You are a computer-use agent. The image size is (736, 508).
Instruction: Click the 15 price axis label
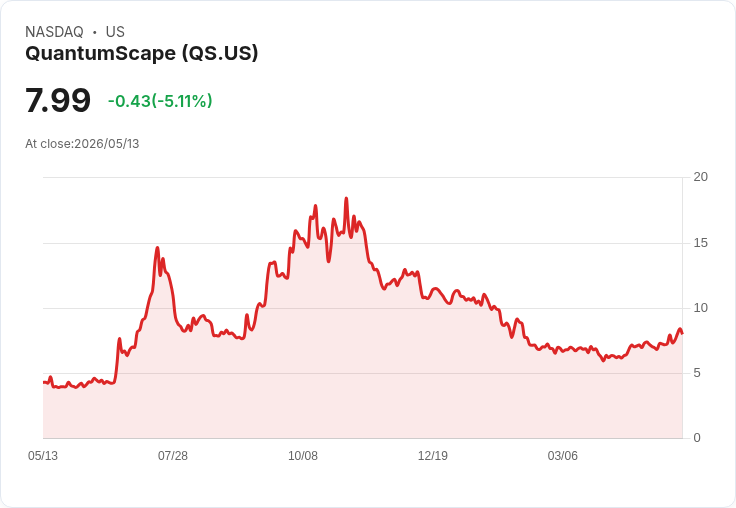pos(701,243)
